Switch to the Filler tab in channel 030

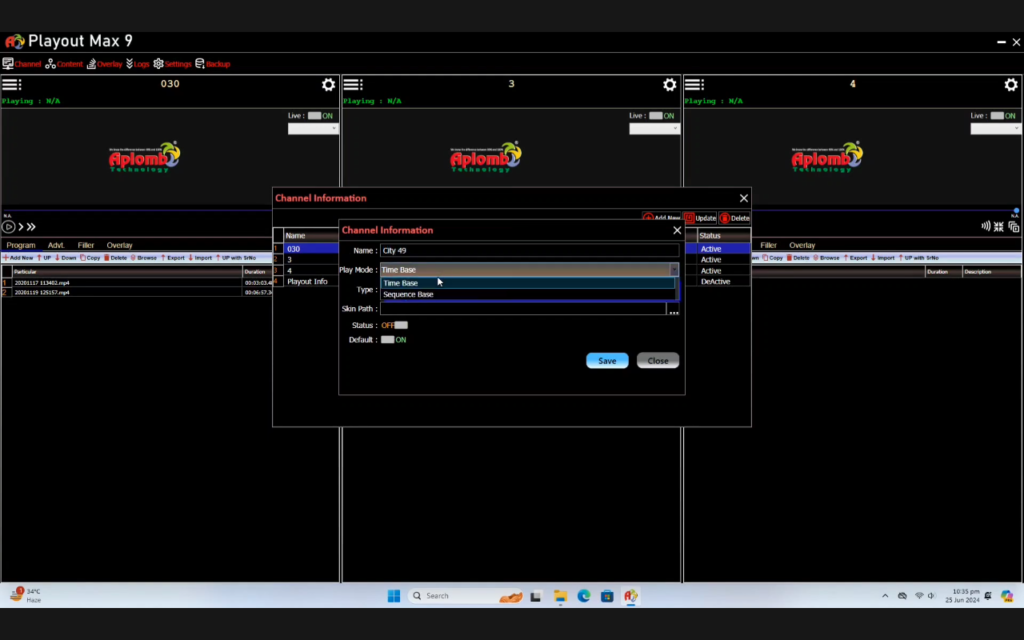(x=86, y=245)
